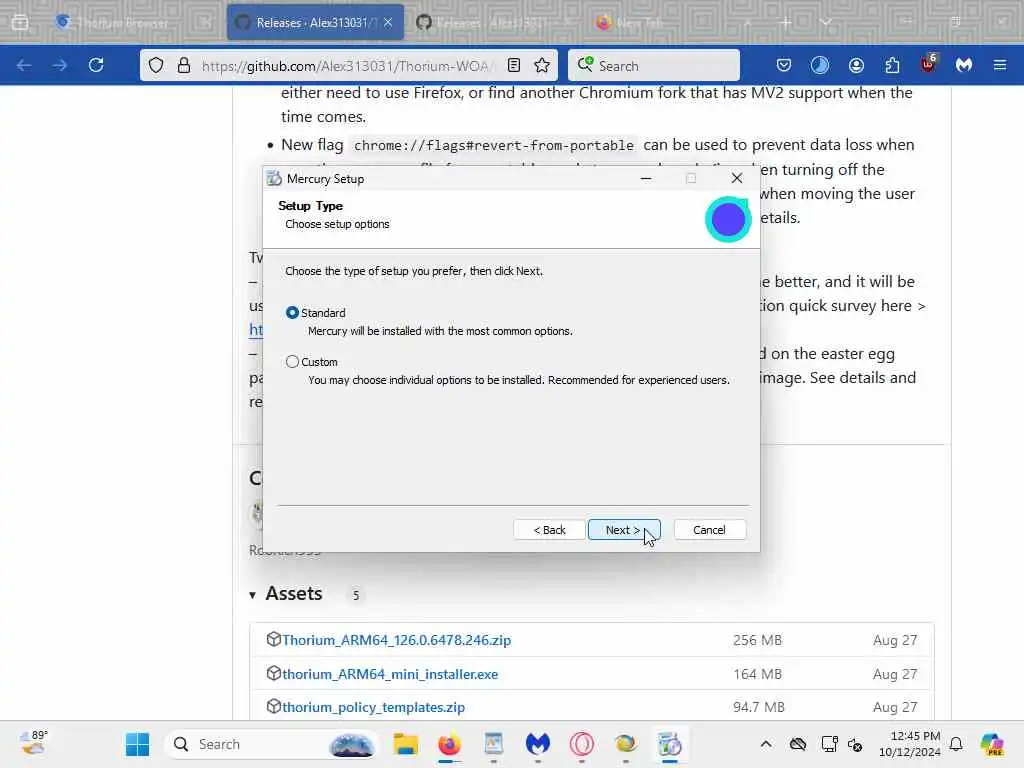
Task: Bookmark this page with star icon
Action: (x=542, y=65)
